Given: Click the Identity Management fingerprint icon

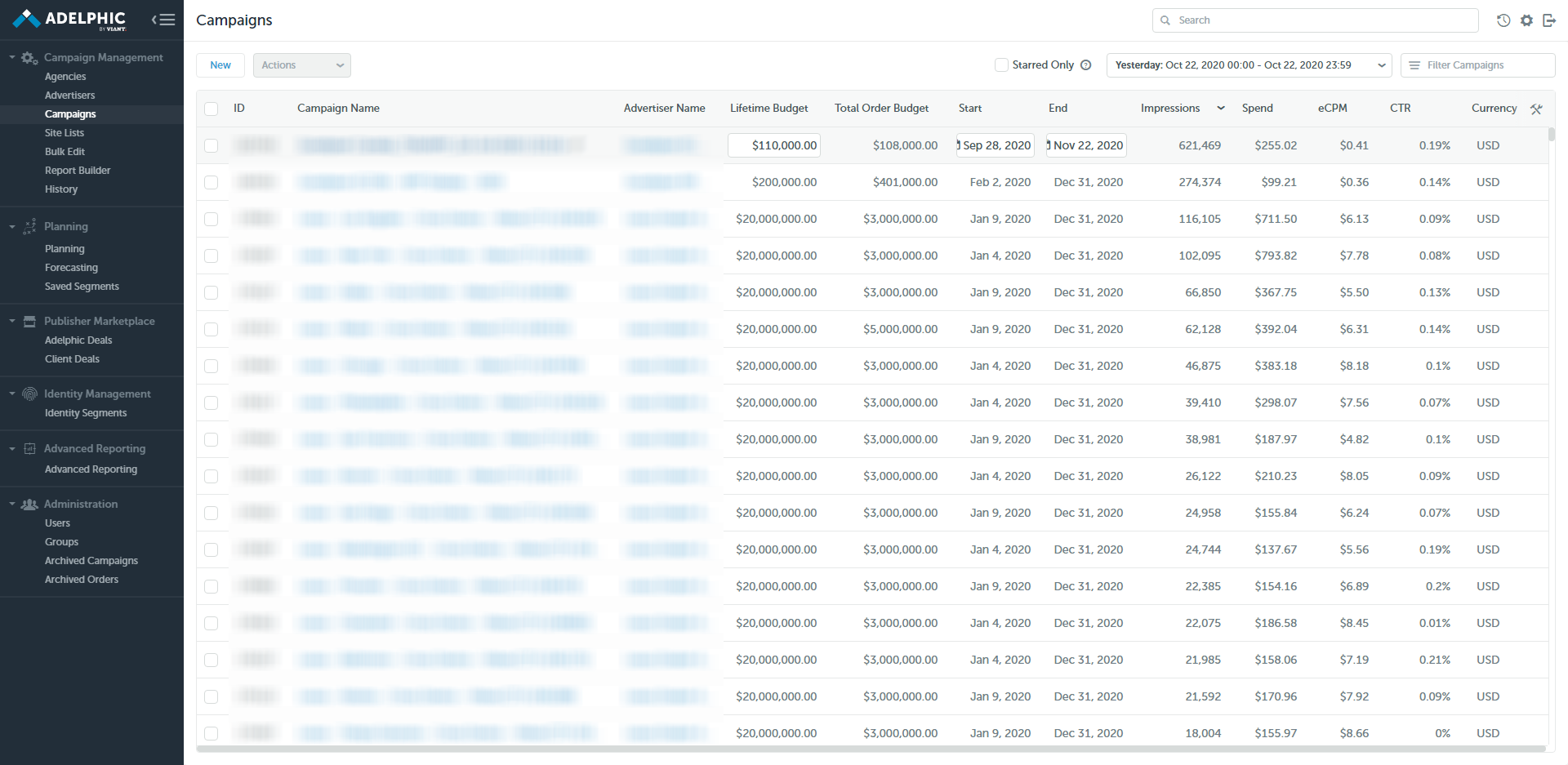Looking at the screenshot, I should 29,394.
